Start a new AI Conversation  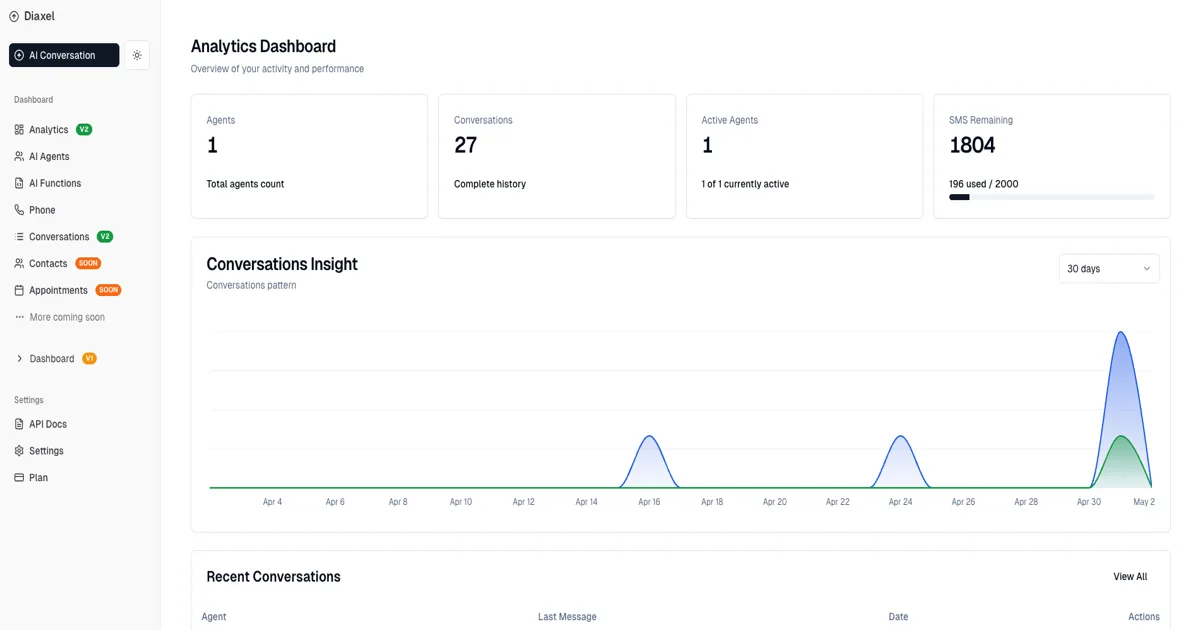click(64, 55)
